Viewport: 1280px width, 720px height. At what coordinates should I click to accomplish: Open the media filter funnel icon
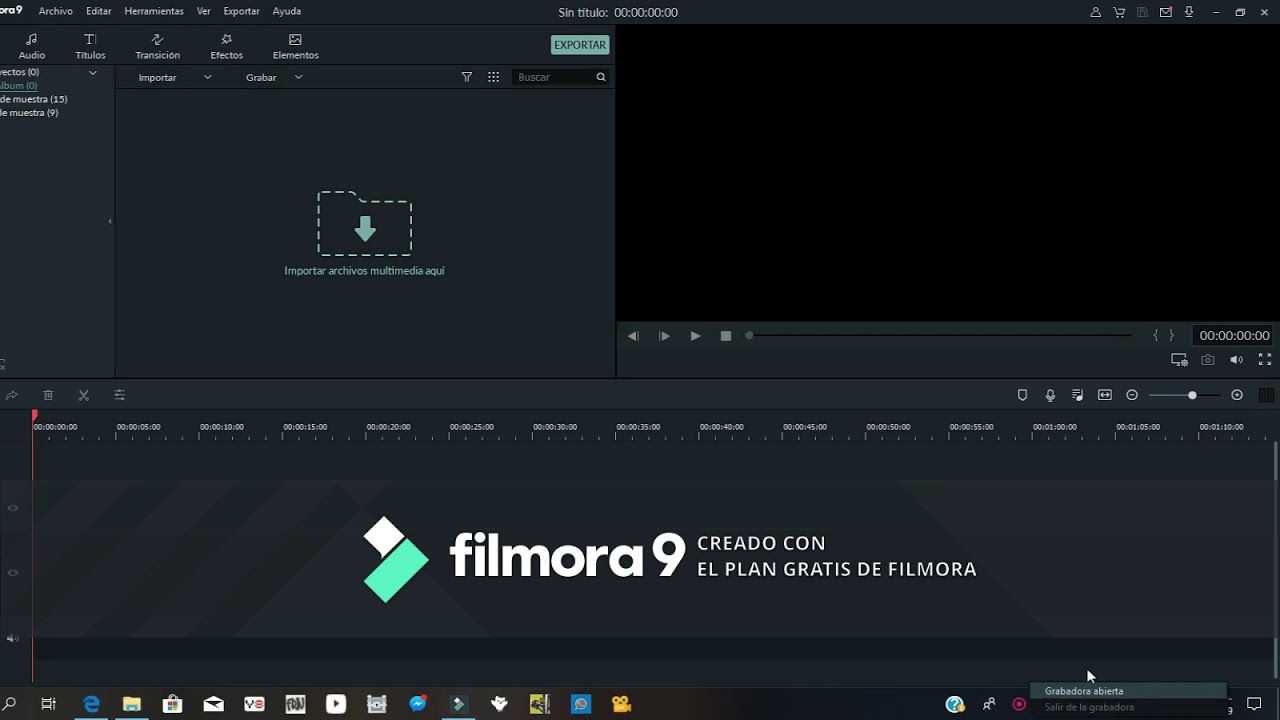click(x=466, y=77)
